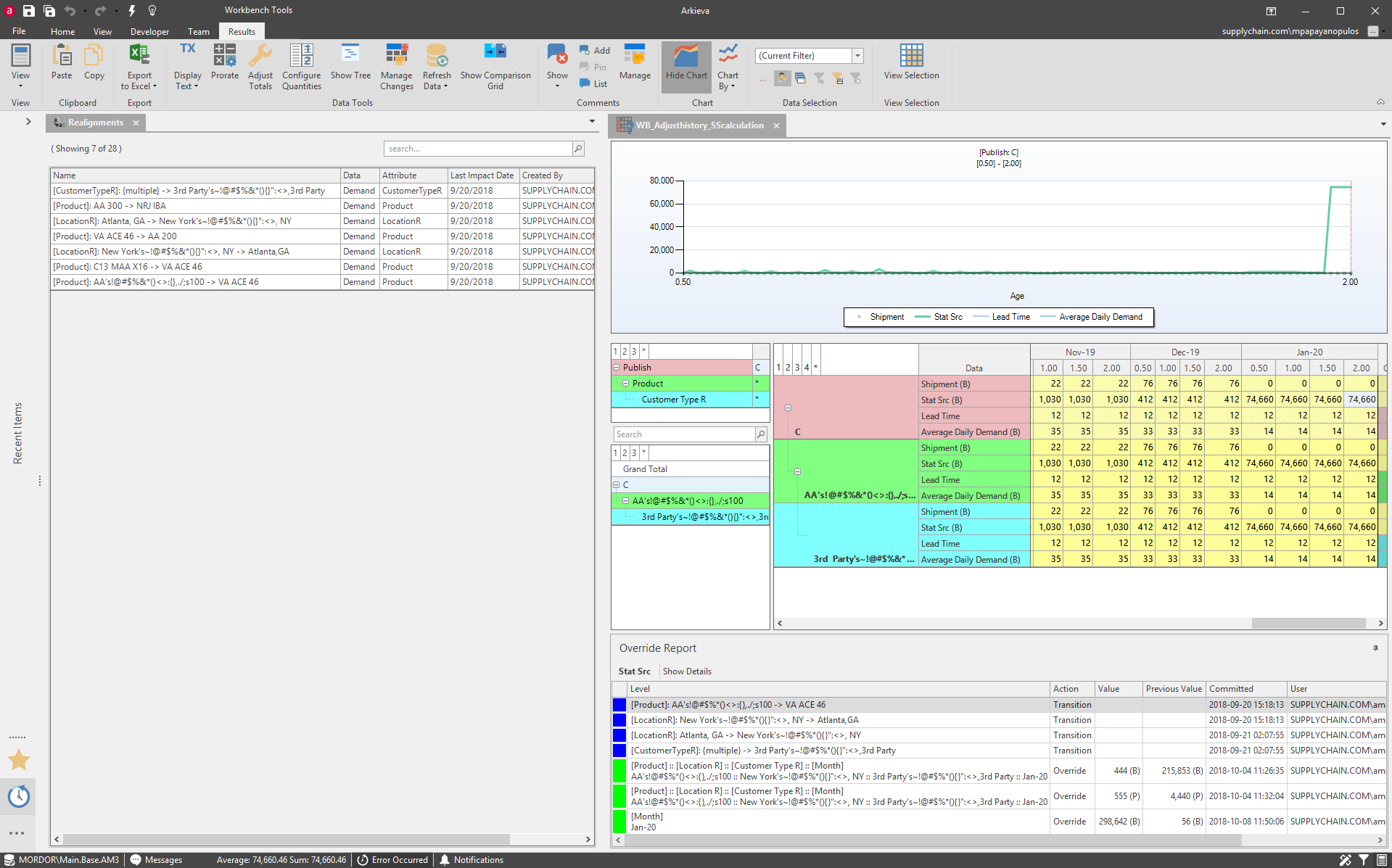1392x868 pixels.
Task: Open the File menu
Action: (19, 31)
